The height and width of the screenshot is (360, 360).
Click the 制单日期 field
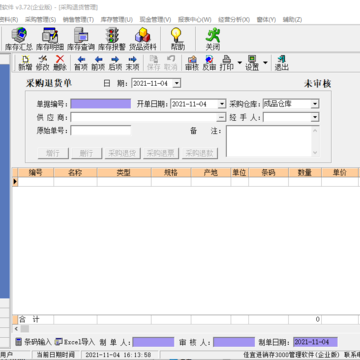(315, 342)
